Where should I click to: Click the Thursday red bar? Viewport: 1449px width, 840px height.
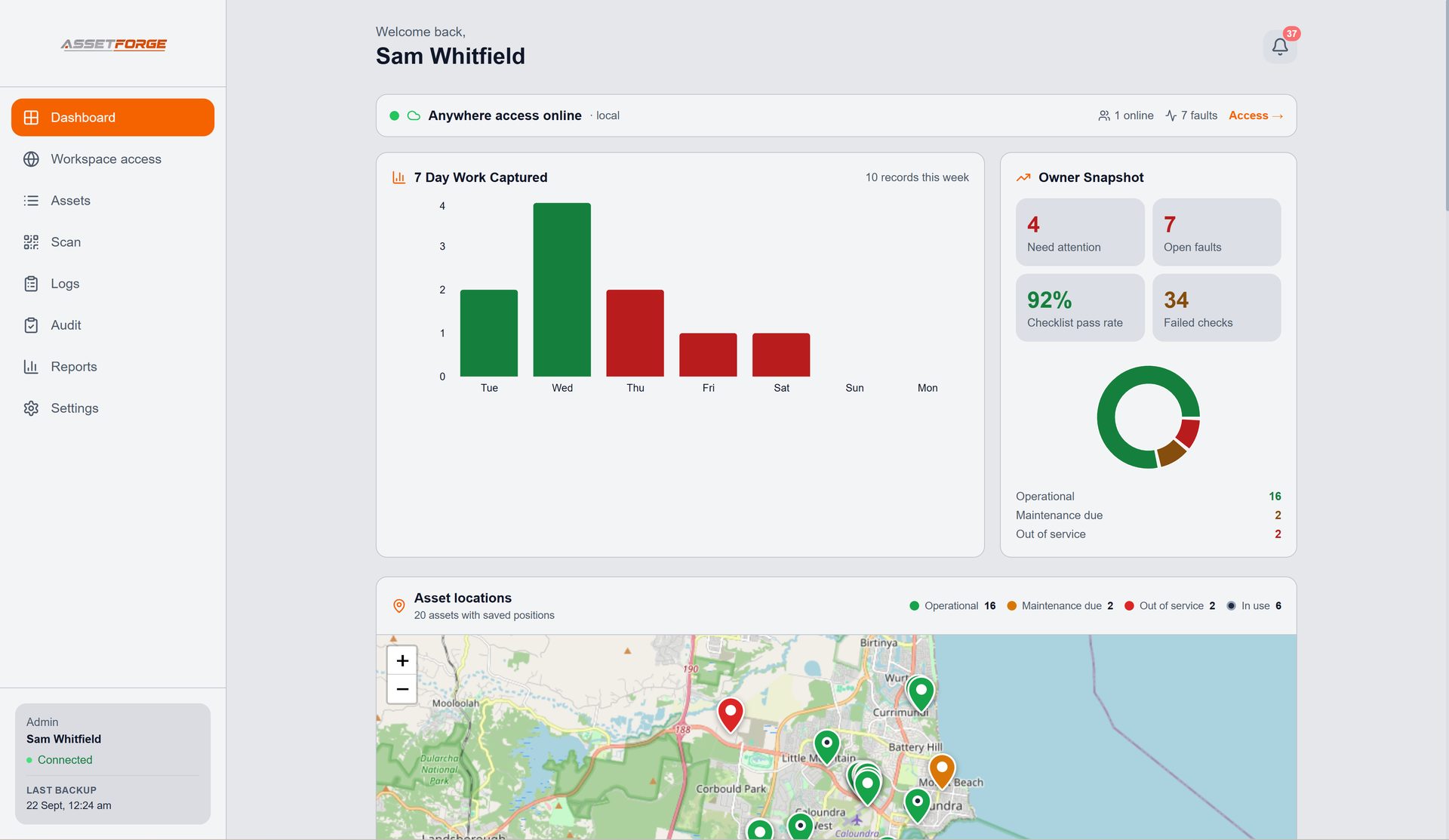(x=635, y=333)
